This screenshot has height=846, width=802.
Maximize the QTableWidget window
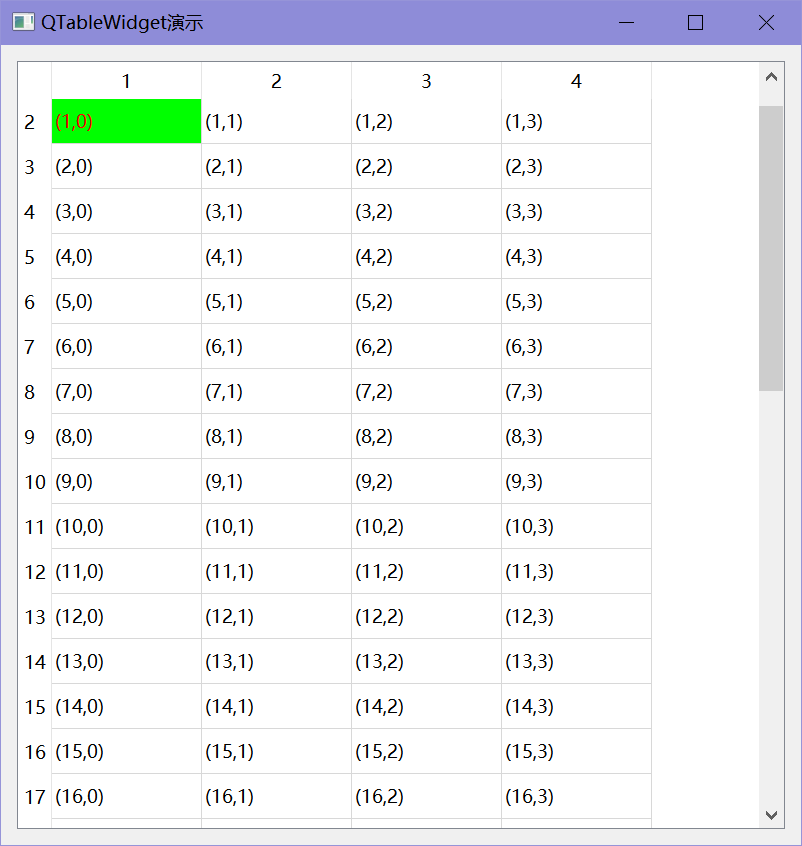click(x=695, y=22)
